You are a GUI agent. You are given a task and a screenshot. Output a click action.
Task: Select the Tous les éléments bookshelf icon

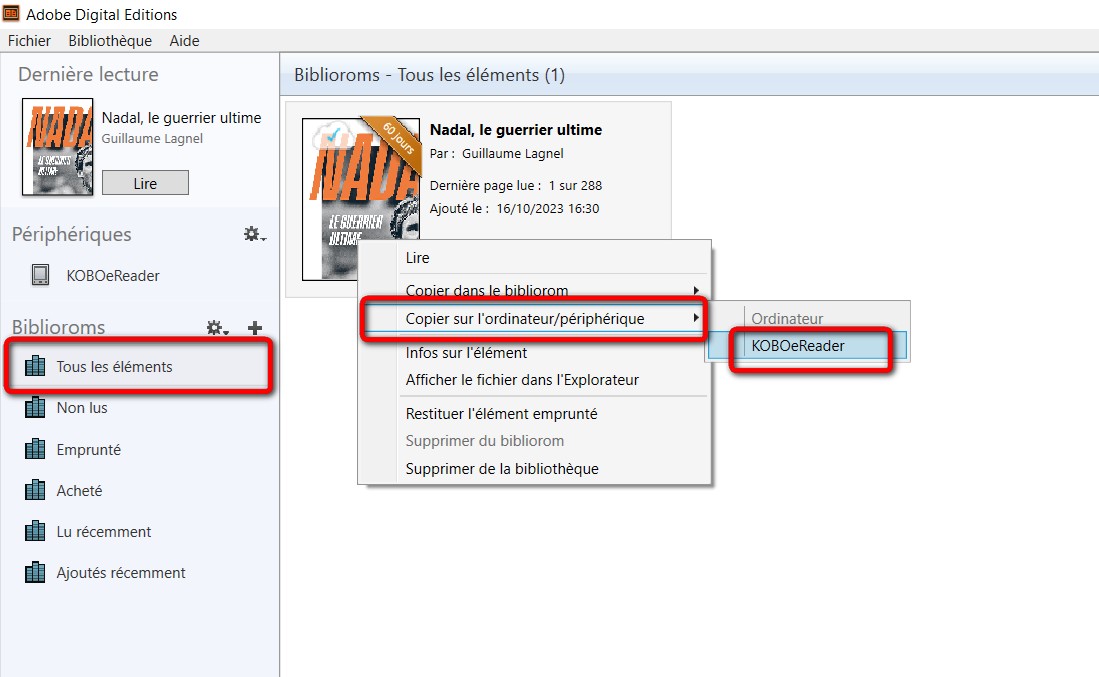(x=36, y=367)
